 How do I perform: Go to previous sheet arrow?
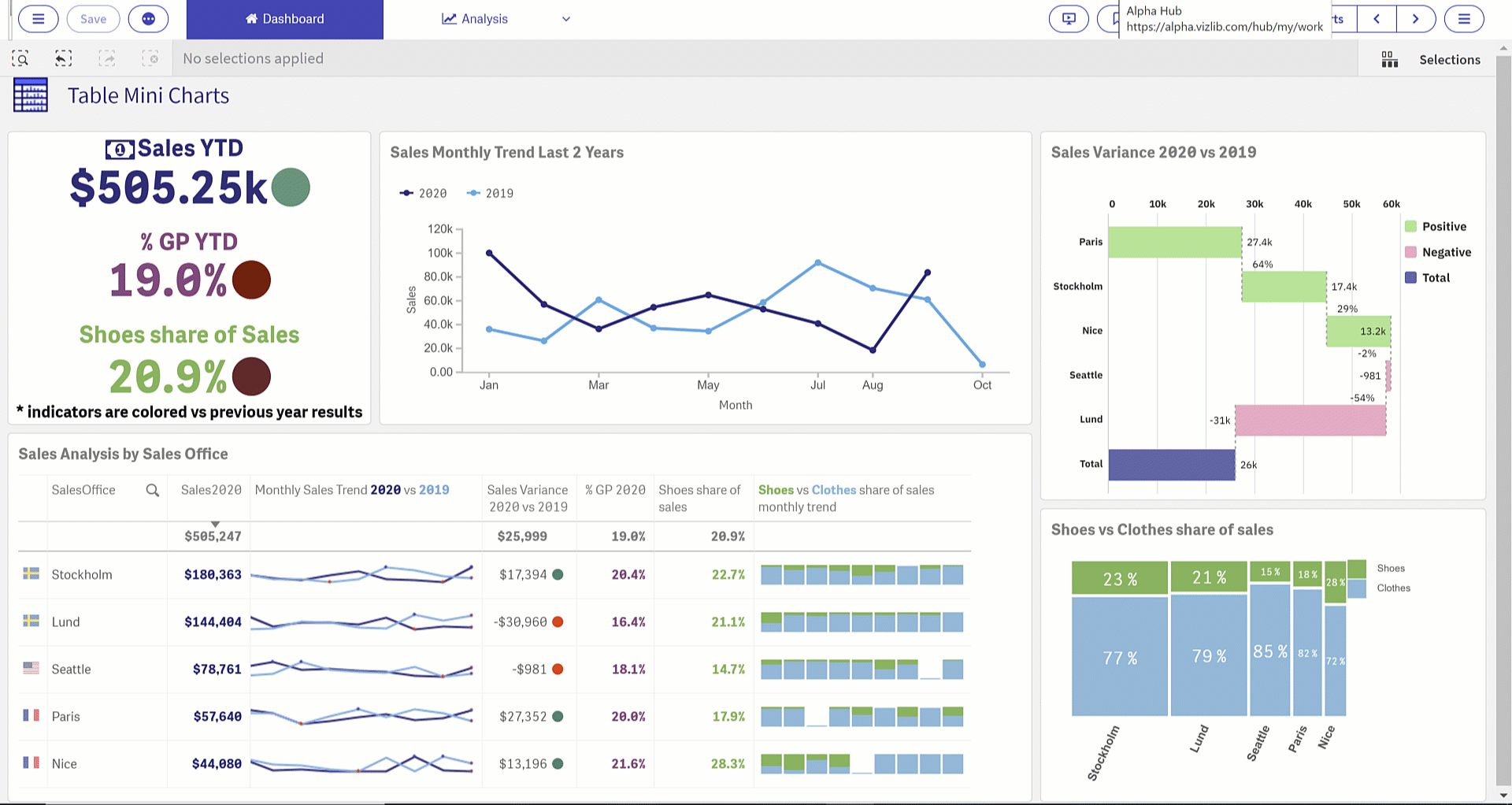tap(1377, 19)
